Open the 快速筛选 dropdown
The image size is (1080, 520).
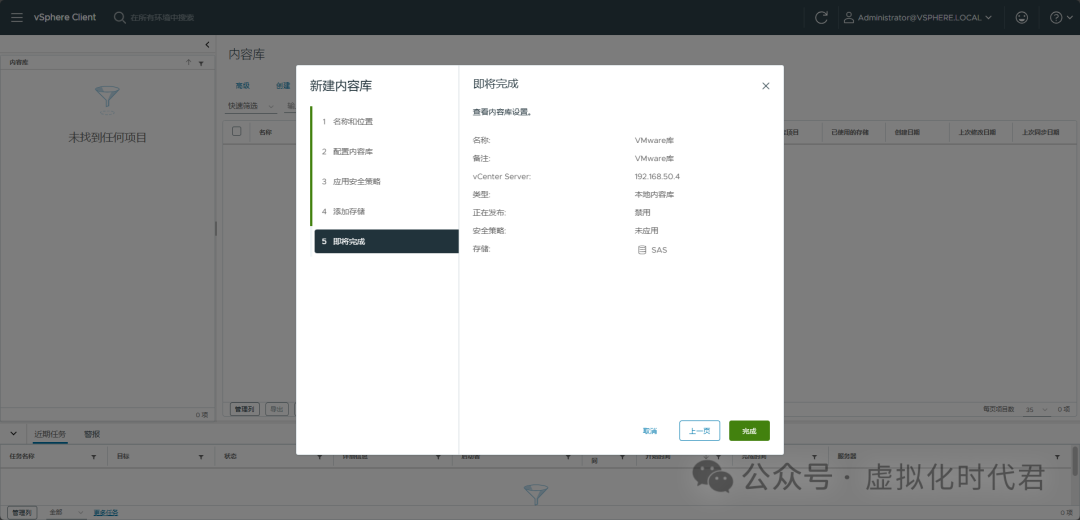(x=251, y=106)
